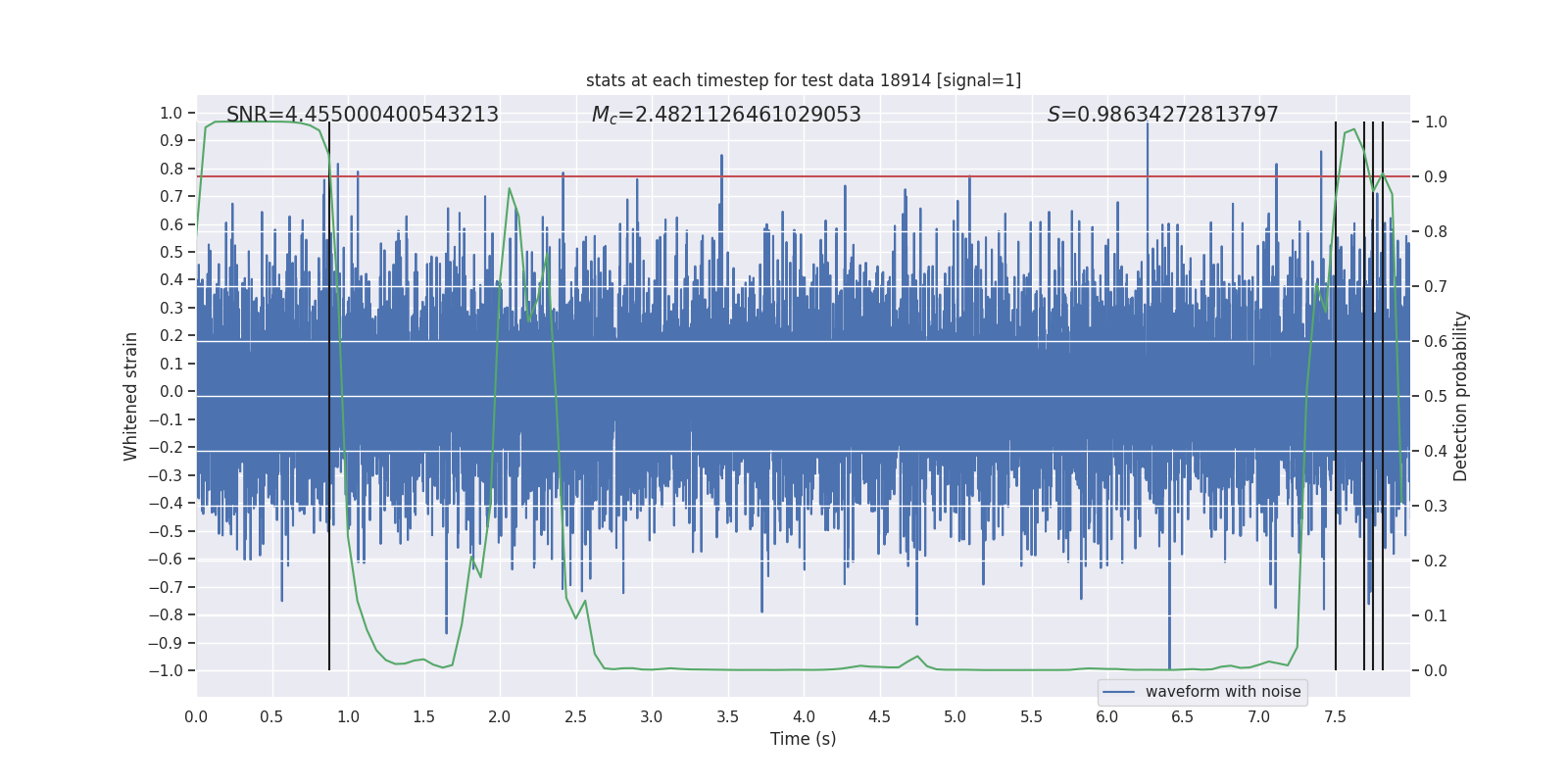Select the "Time (s)" x-axis label
Viewport: 1568px width, 784px height.
point(804,739)
